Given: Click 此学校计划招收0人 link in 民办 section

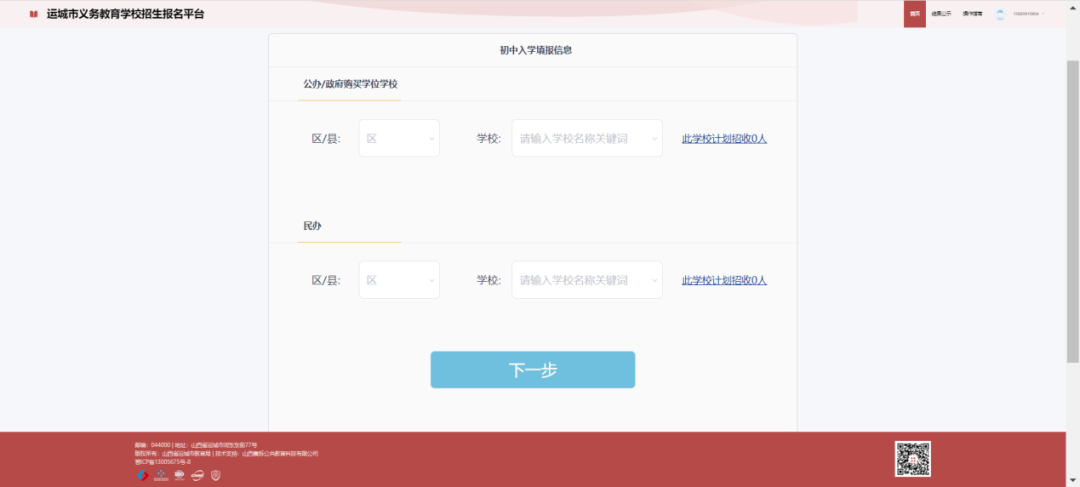Looking at the screenshot, I should (x=724, y=280).
